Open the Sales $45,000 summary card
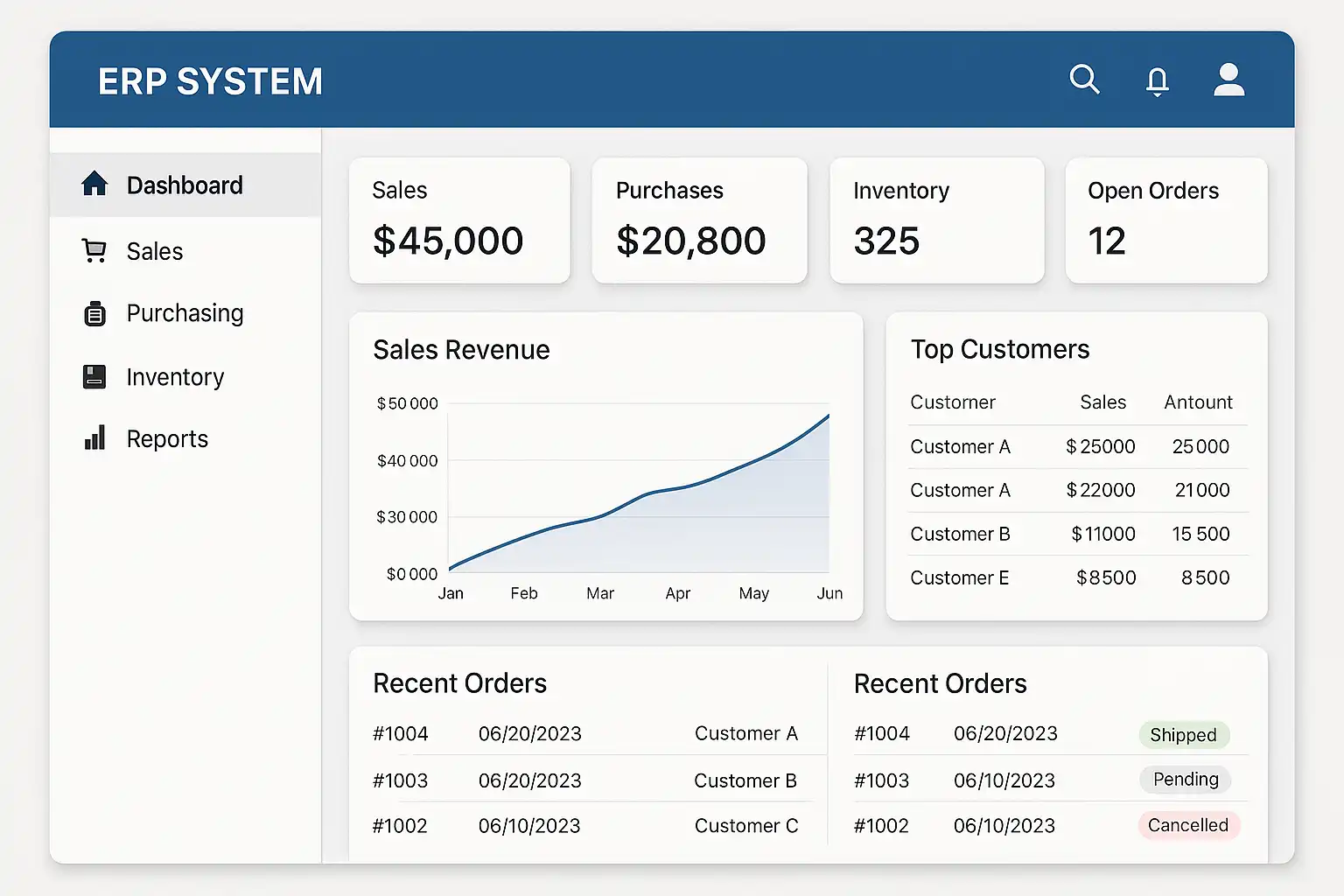 click(x=459, y=220)
